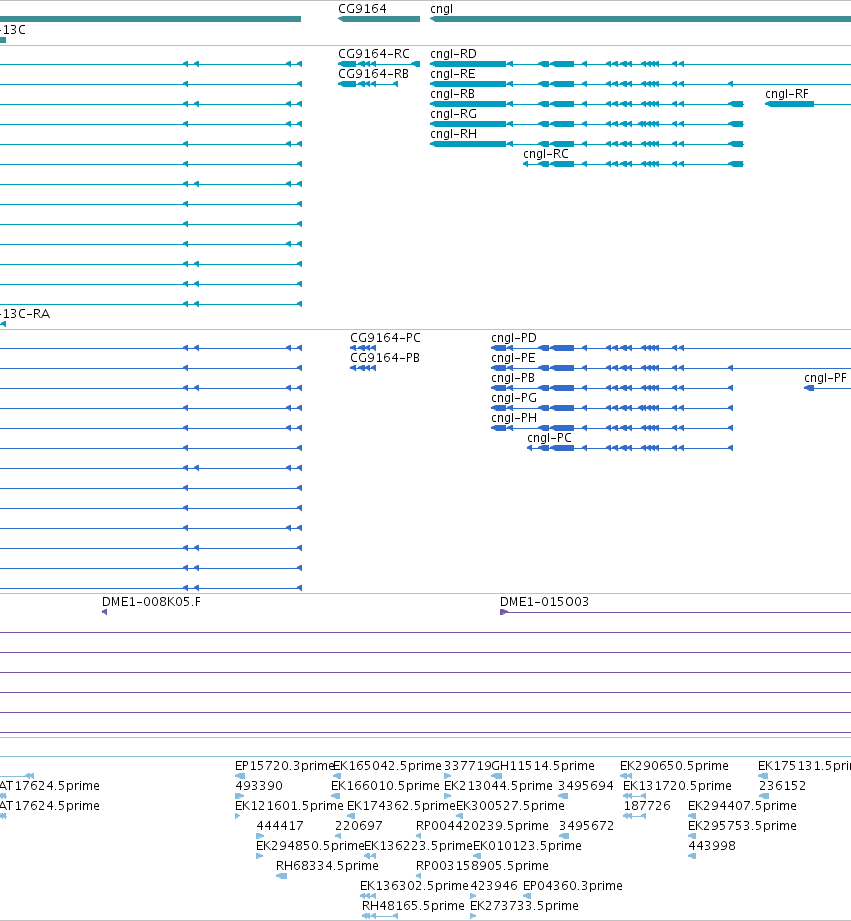Click the cngl-PD protein label
The width and height of the screenshot is (851, 921).
point(514,338)
